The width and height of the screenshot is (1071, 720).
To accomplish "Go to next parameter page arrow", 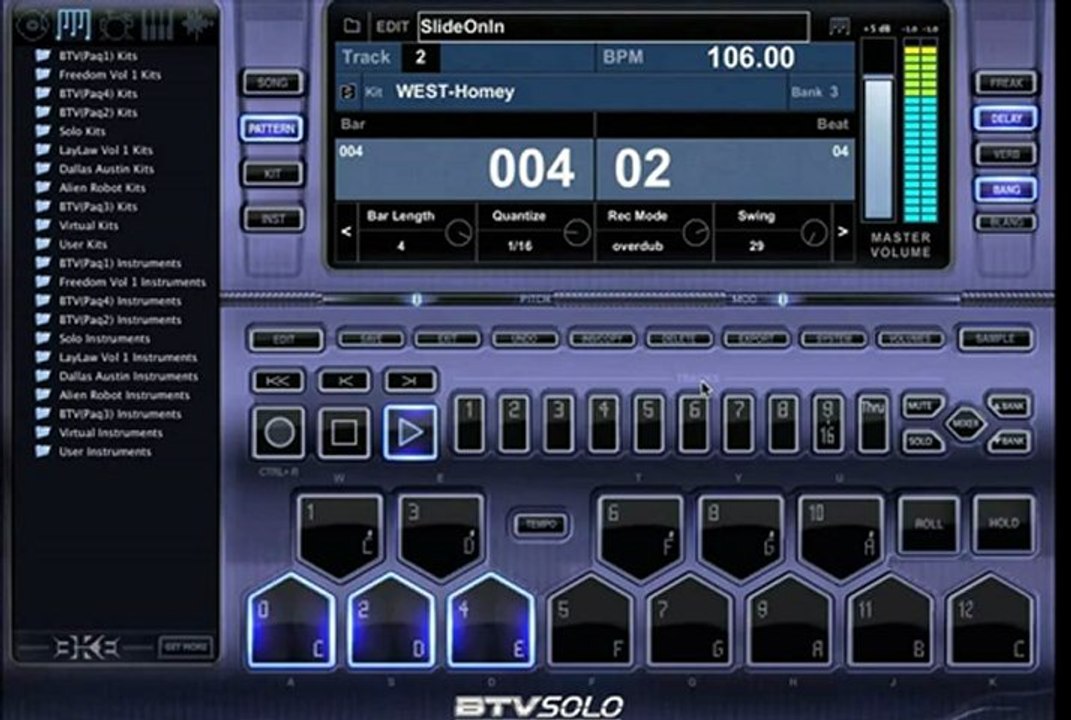I will point(843,232).
